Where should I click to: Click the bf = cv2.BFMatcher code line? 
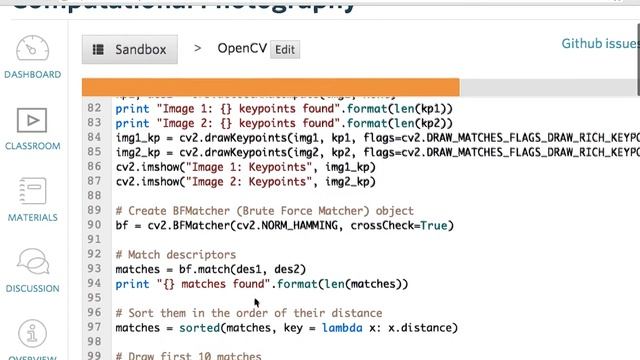(x=284, y=225)
